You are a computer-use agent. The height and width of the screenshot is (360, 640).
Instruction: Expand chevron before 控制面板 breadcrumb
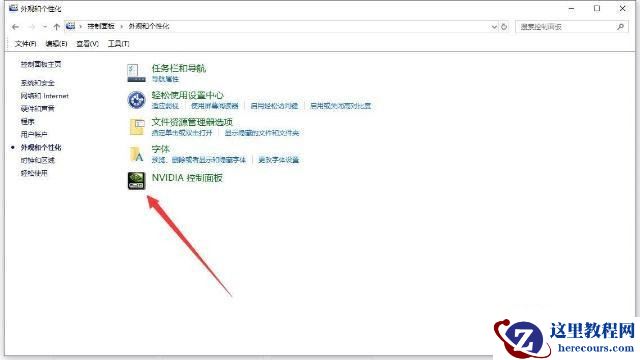(x=81, y=27)
